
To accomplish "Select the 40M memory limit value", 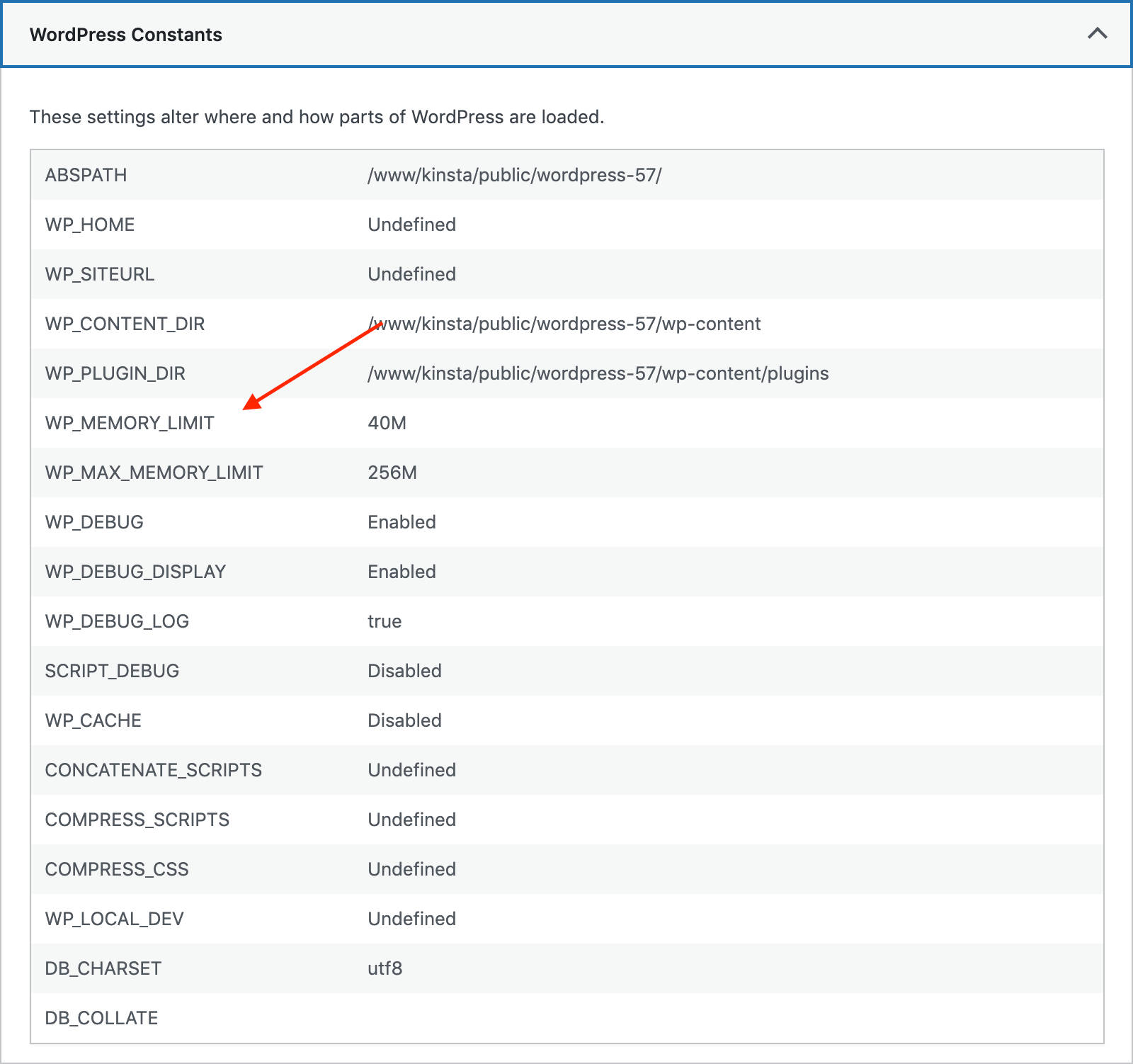I will (x=387, y=422).
